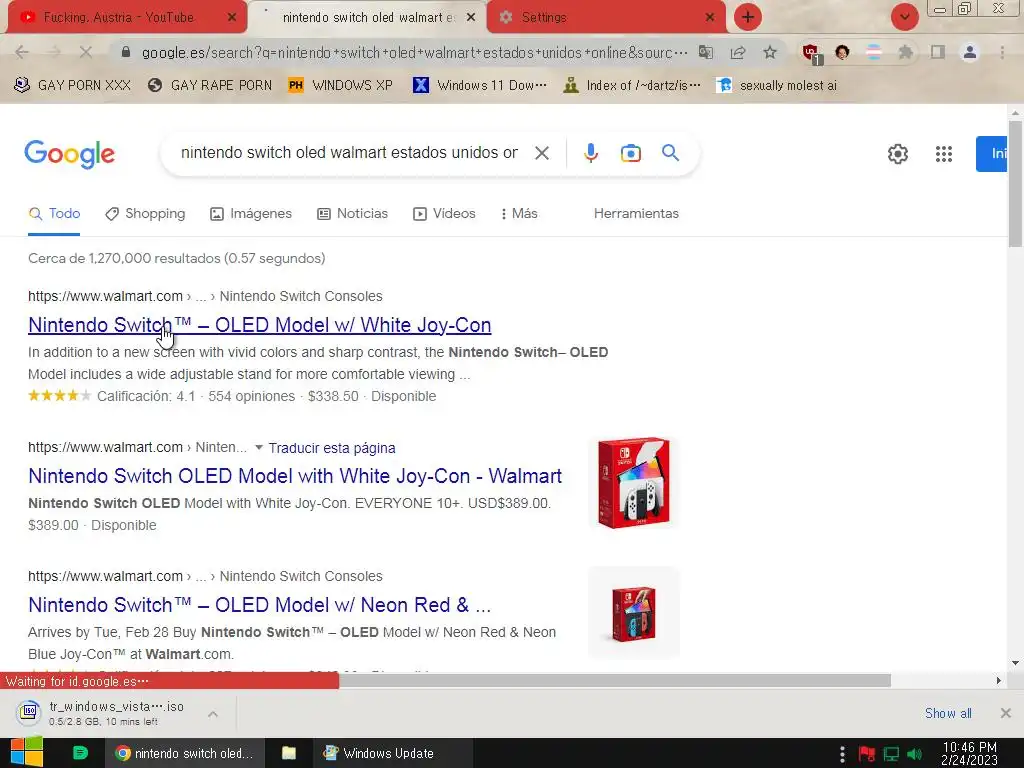Open the Windows 11 Dow… bookmark
The width and height of the screenshot is (1024, 768).
(479, 86)
